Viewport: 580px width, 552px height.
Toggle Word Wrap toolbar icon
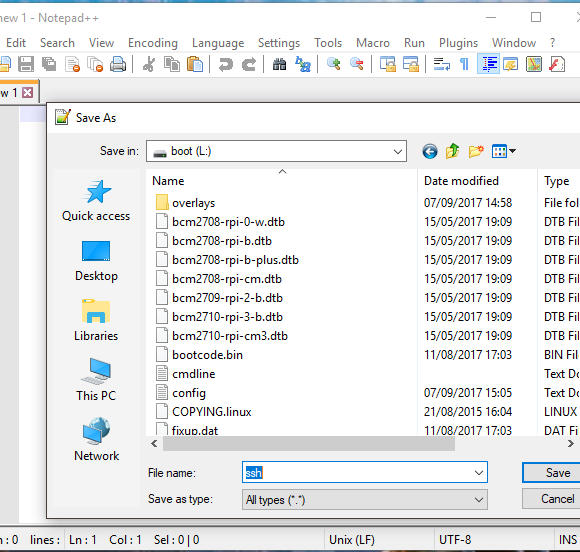(442, 64)
